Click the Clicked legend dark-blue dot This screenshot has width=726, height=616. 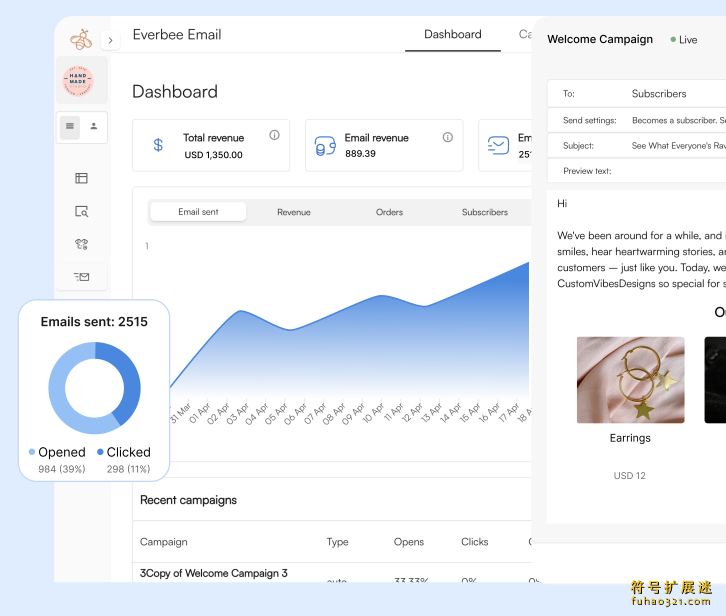[100, 452]
